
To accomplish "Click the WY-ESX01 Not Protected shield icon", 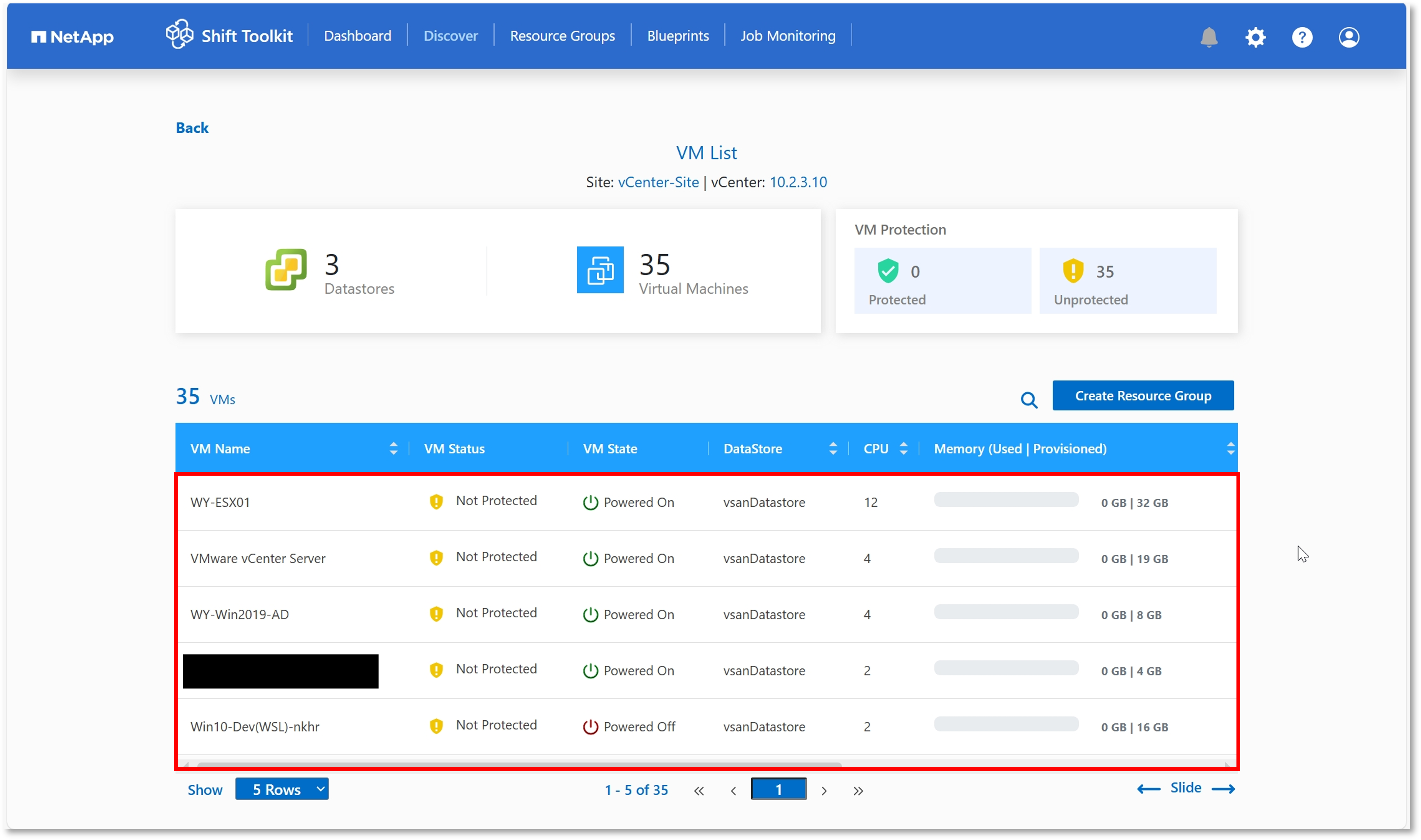I will point(435,501).
